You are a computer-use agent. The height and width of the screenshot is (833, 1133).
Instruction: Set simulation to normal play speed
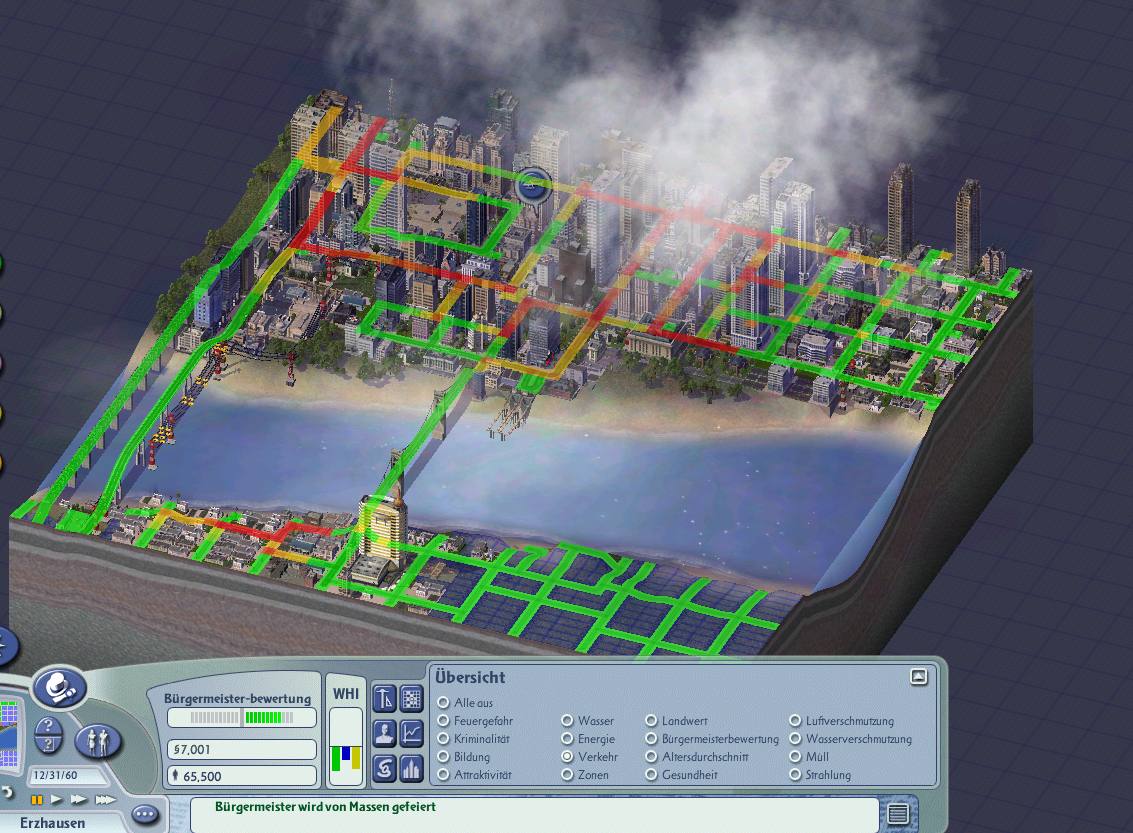pyautogui.click(x=56, y=799)
